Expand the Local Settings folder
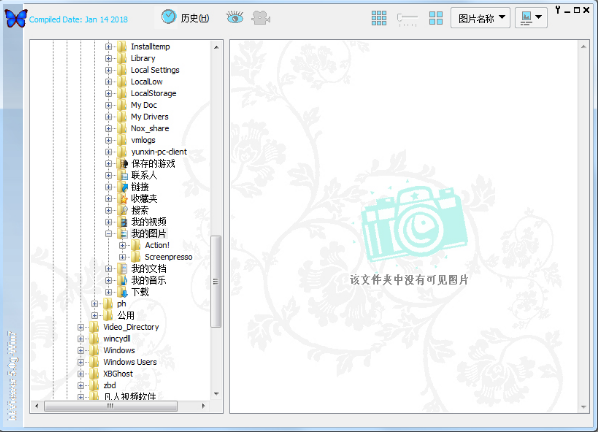599x434 pixels. [108, 70]
